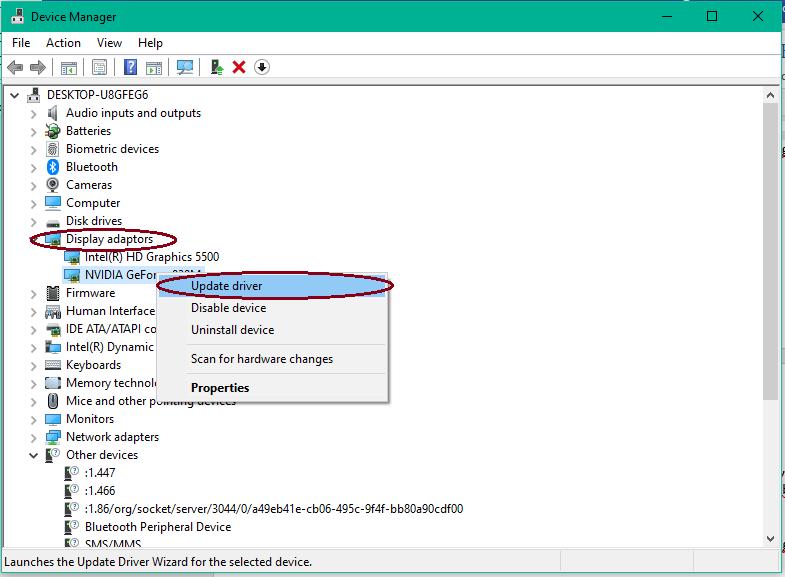The image size is (785, 577).
Task: Choose Disable device from context menu
Action: 272,308
